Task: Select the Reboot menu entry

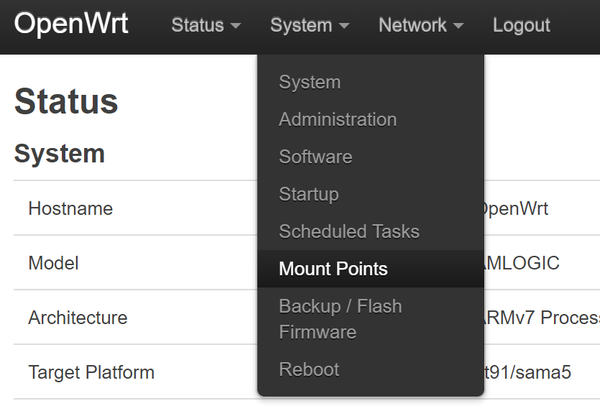Action: (x=370, y=370)
